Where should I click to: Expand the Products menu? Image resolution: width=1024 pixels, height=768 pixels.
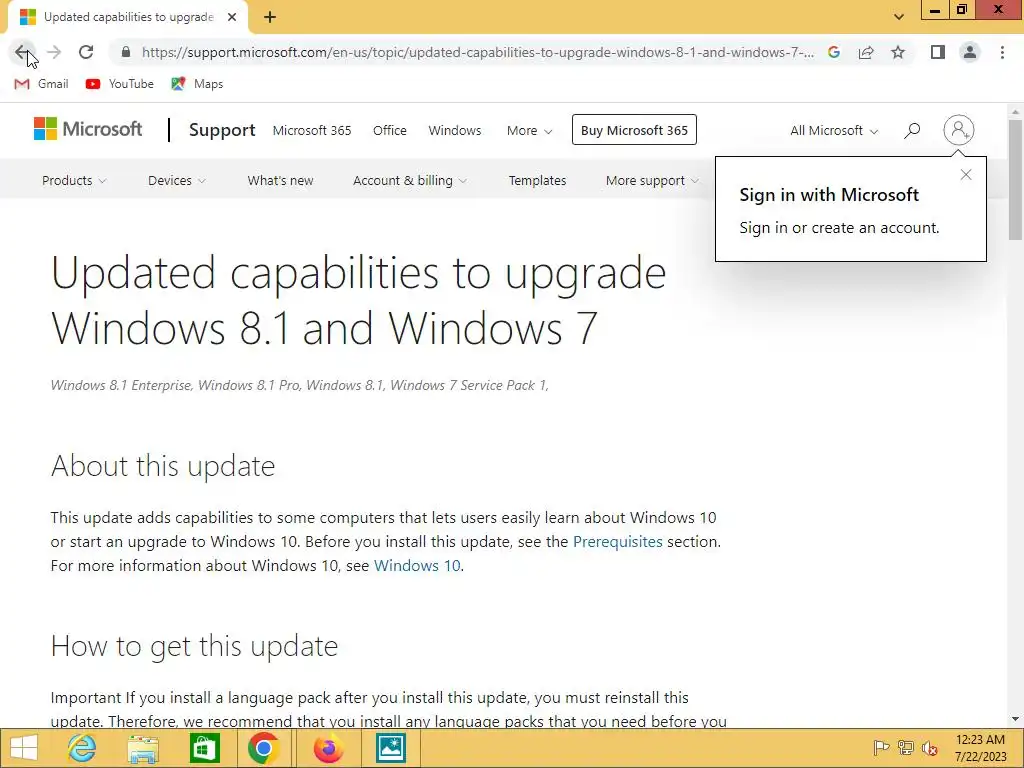[74, 180]
